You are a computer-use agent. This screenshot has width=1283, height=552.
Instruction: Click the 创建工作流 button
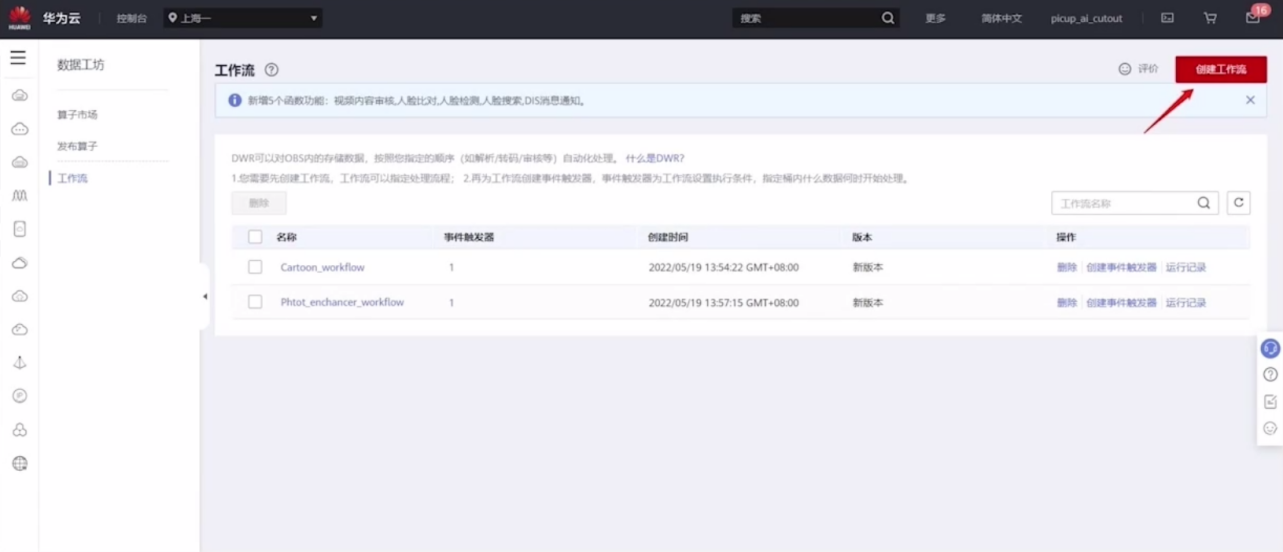click(x=1221, y=69)
